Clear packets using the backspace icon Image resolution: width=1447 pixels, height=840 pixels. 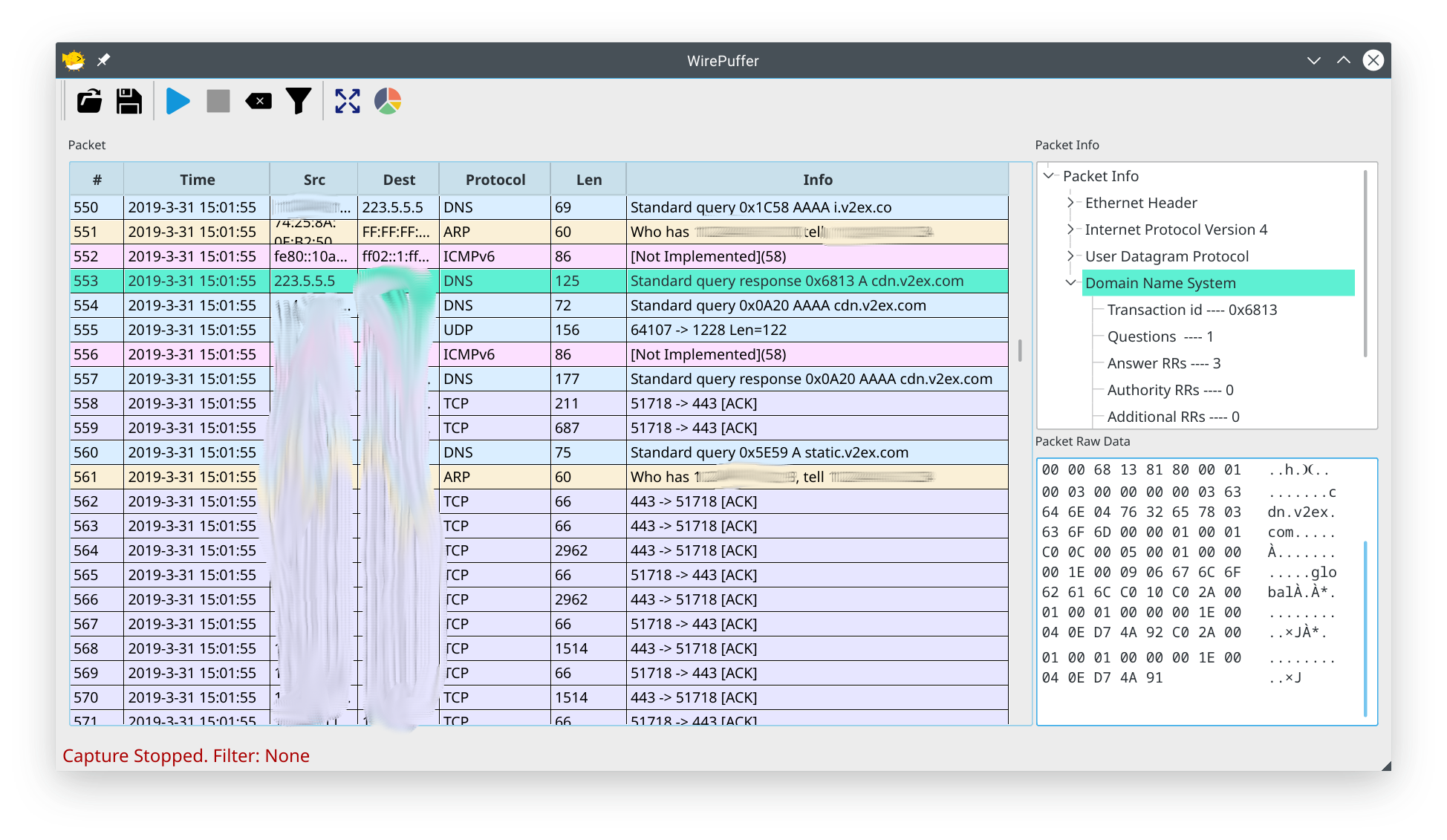point(258,101)
